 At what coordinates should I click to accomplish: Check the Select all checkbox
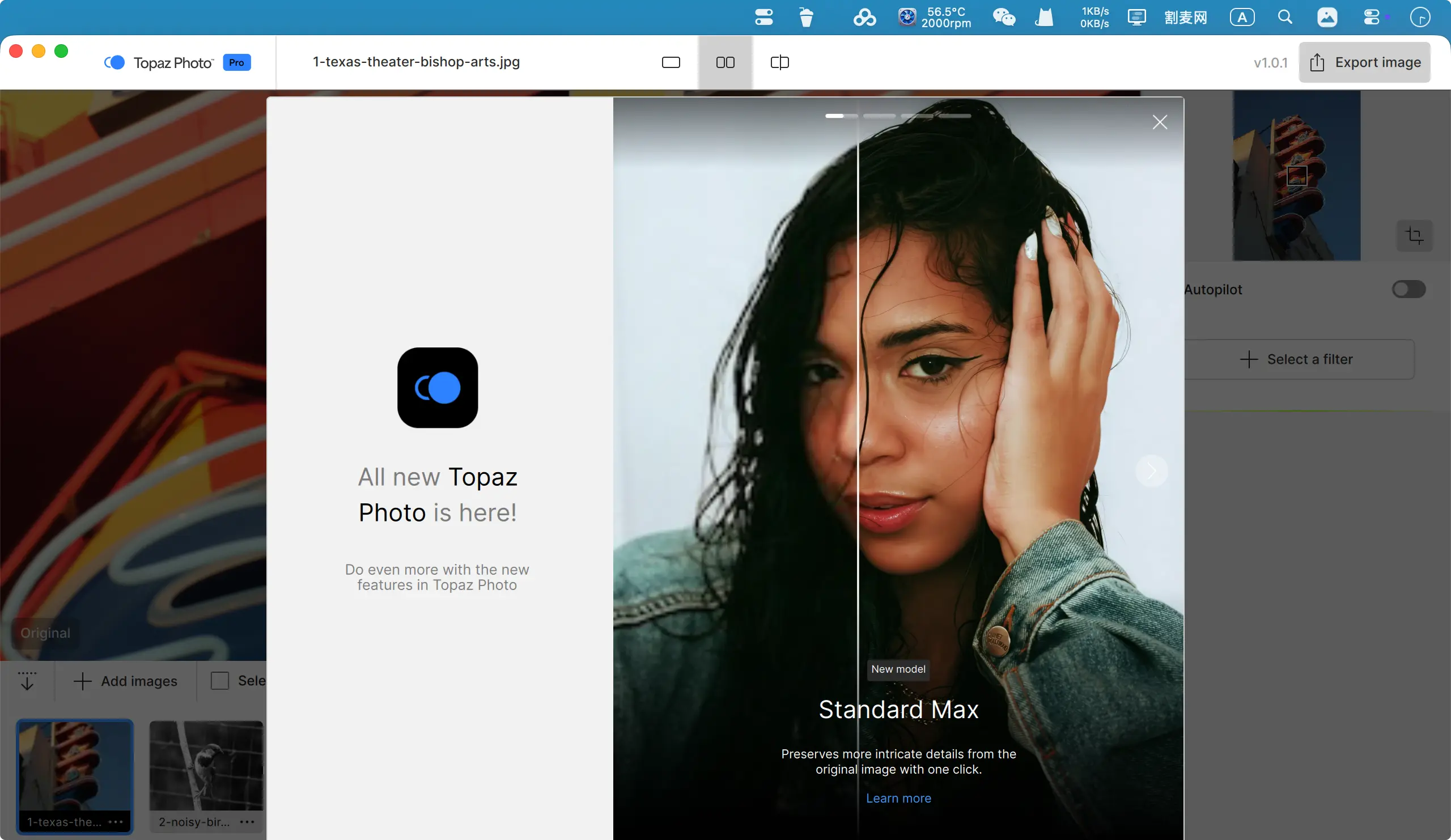pyautogui.click(x=219, y=681)
